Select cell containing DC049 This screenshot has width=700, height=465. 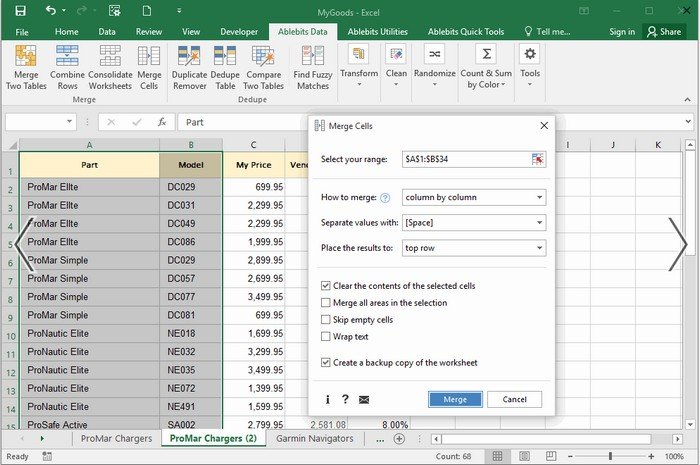(x=191, y=224)
